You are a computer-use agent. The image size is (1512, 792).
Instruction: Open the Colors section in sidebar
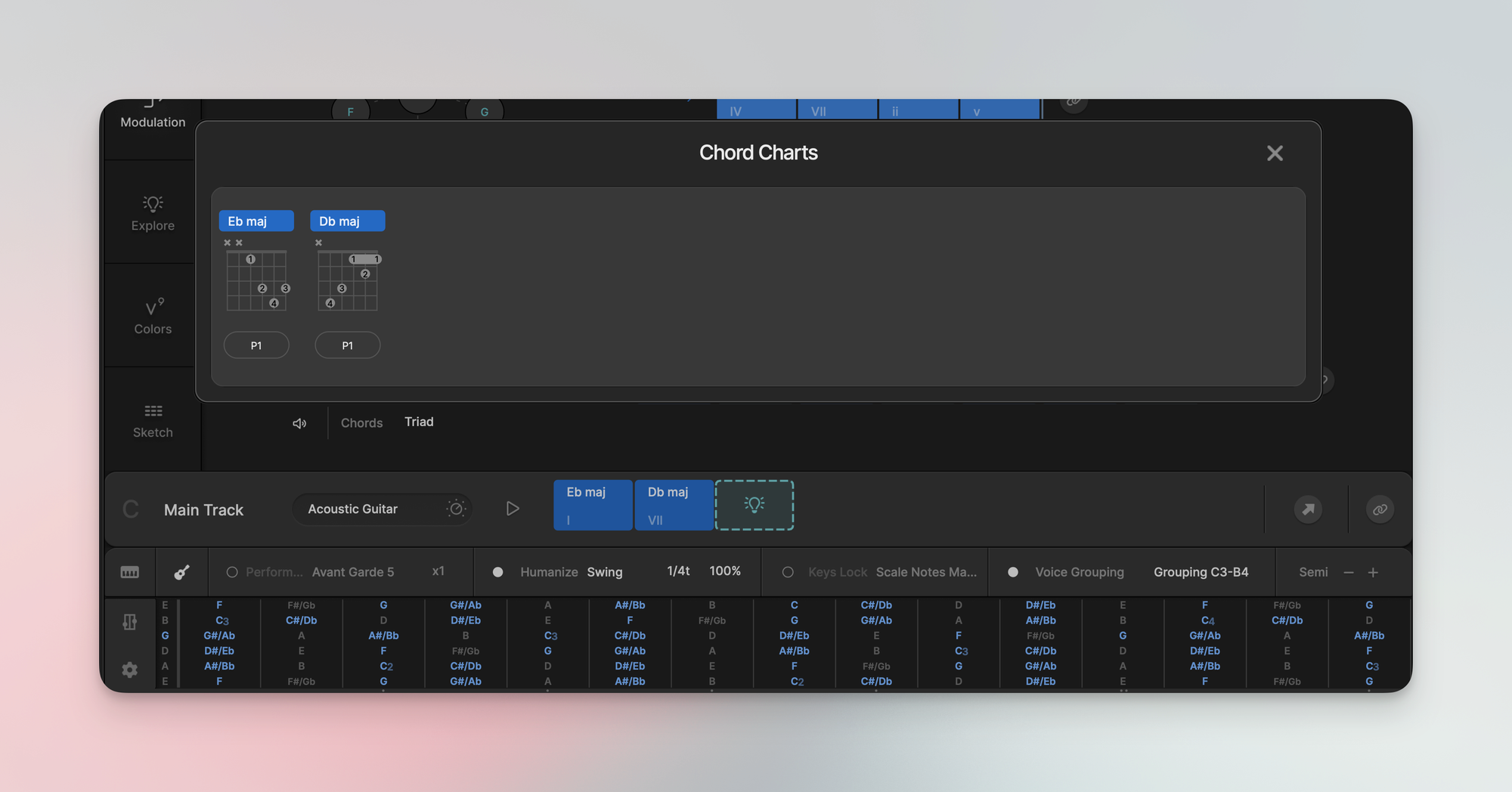[x=153, y=317]
